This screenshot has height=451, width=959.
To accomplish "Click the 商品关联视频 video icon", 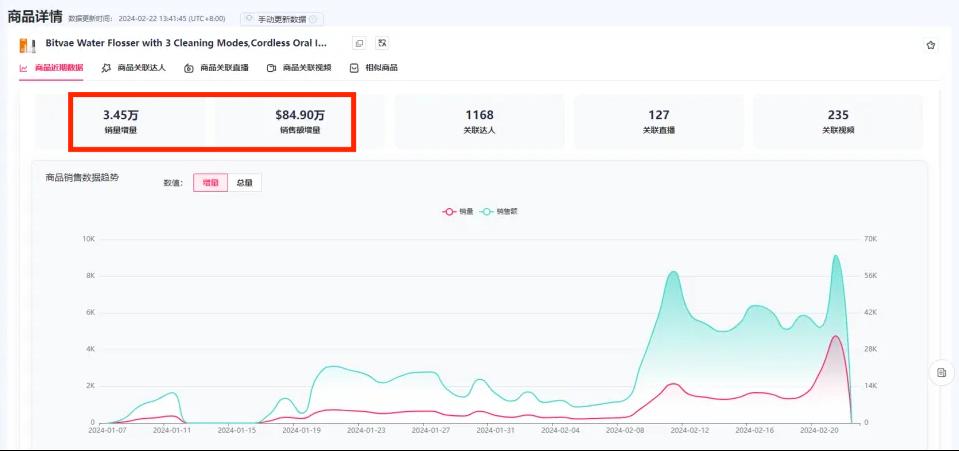I will tap(271, 68).
